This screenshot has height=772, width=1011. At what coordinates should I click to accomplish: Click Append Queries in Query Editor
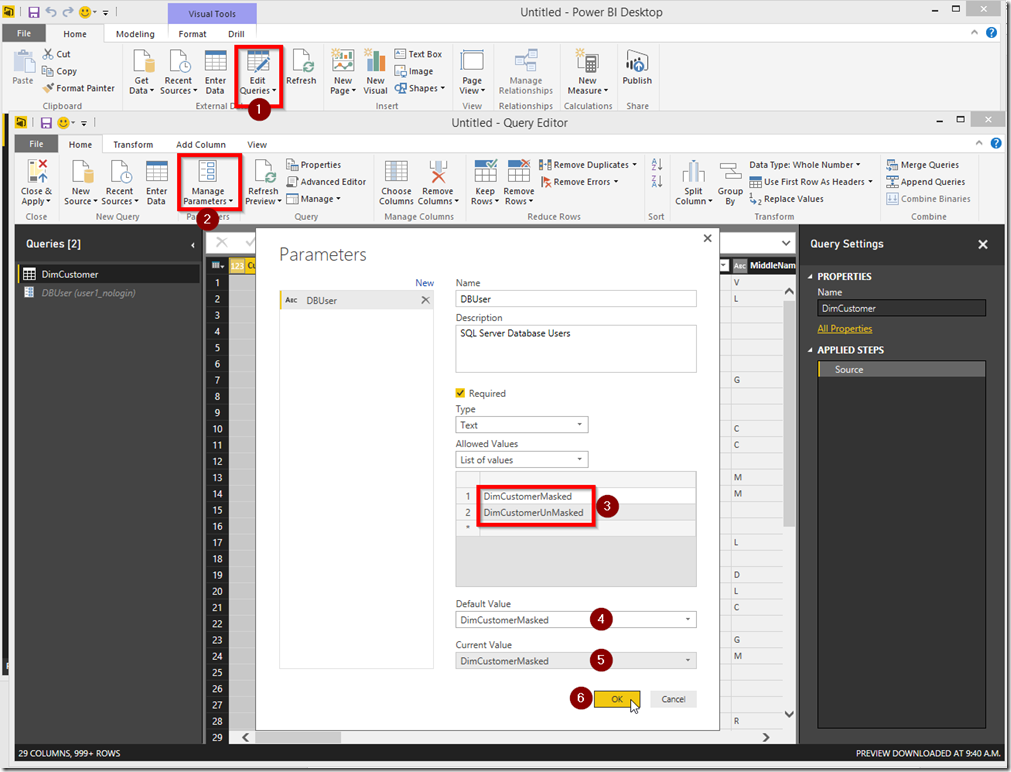[x=926, y=182]
